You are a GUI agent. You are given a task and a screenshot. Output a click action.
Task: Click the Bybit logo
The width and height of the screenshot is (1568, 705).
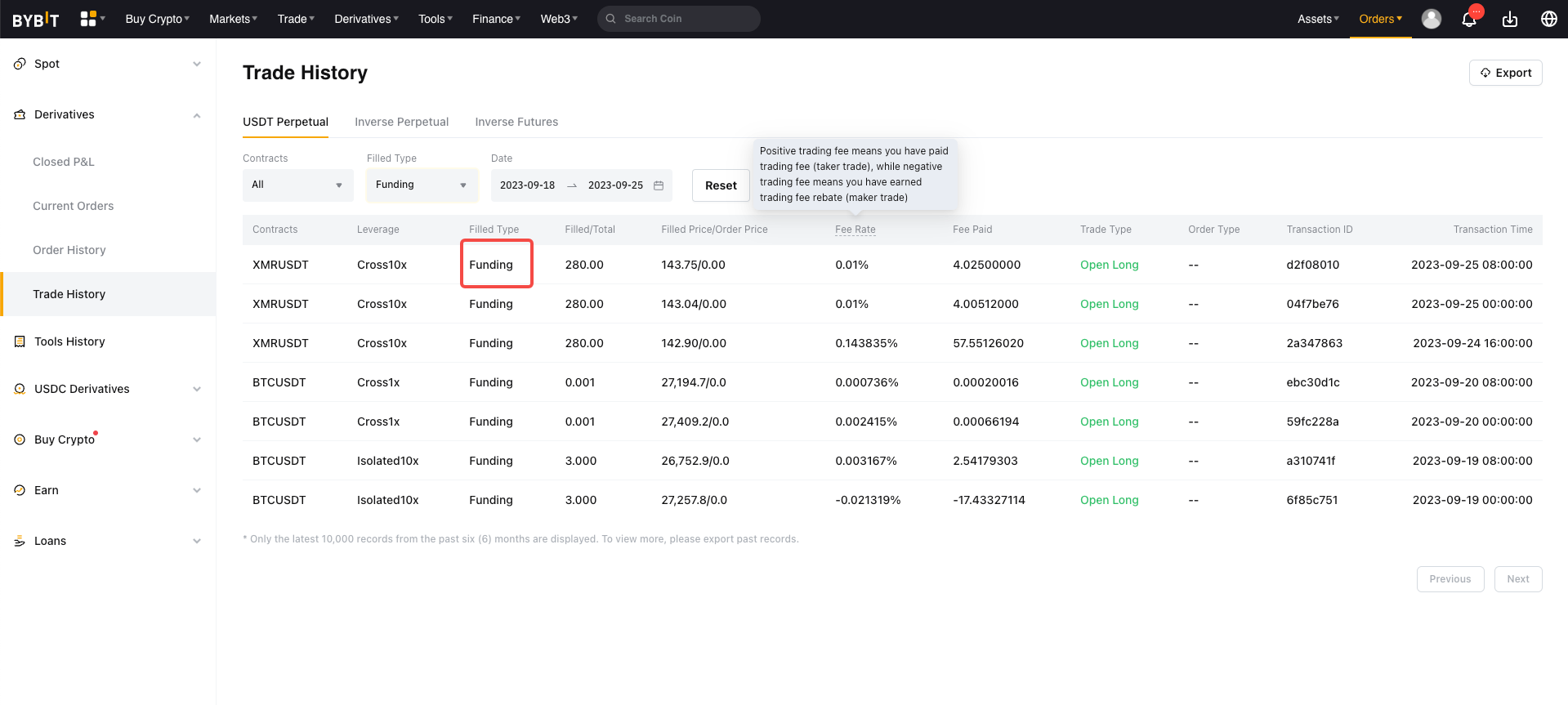pos(36,20)
